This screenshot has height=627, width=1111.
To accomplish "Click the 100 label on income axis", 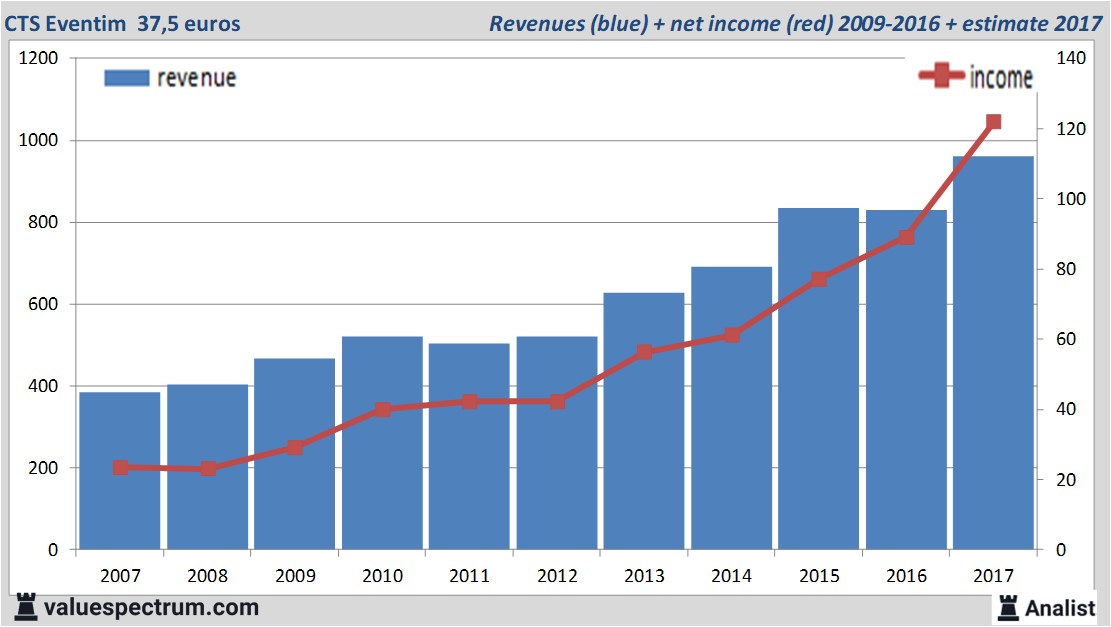I will coord(1071,199).
